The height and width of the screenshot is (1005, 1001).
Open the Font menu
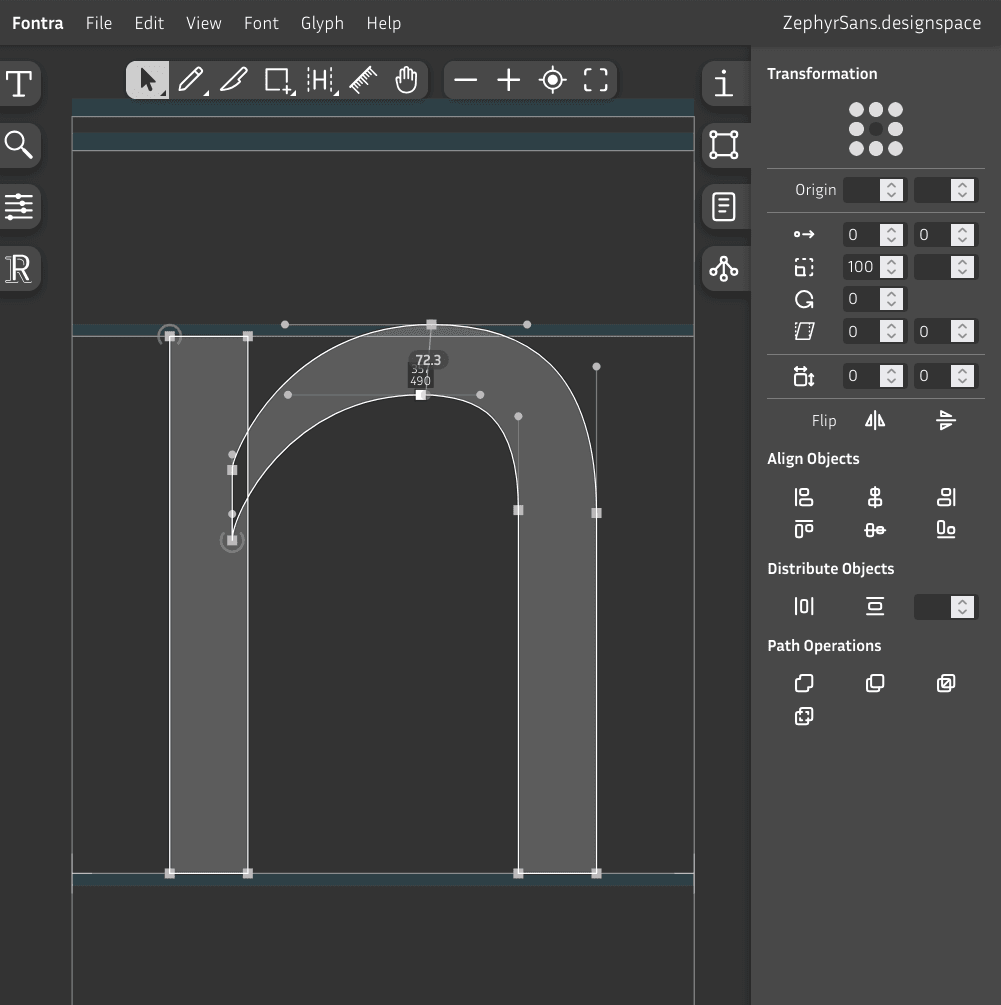click(x=261, y=23)
